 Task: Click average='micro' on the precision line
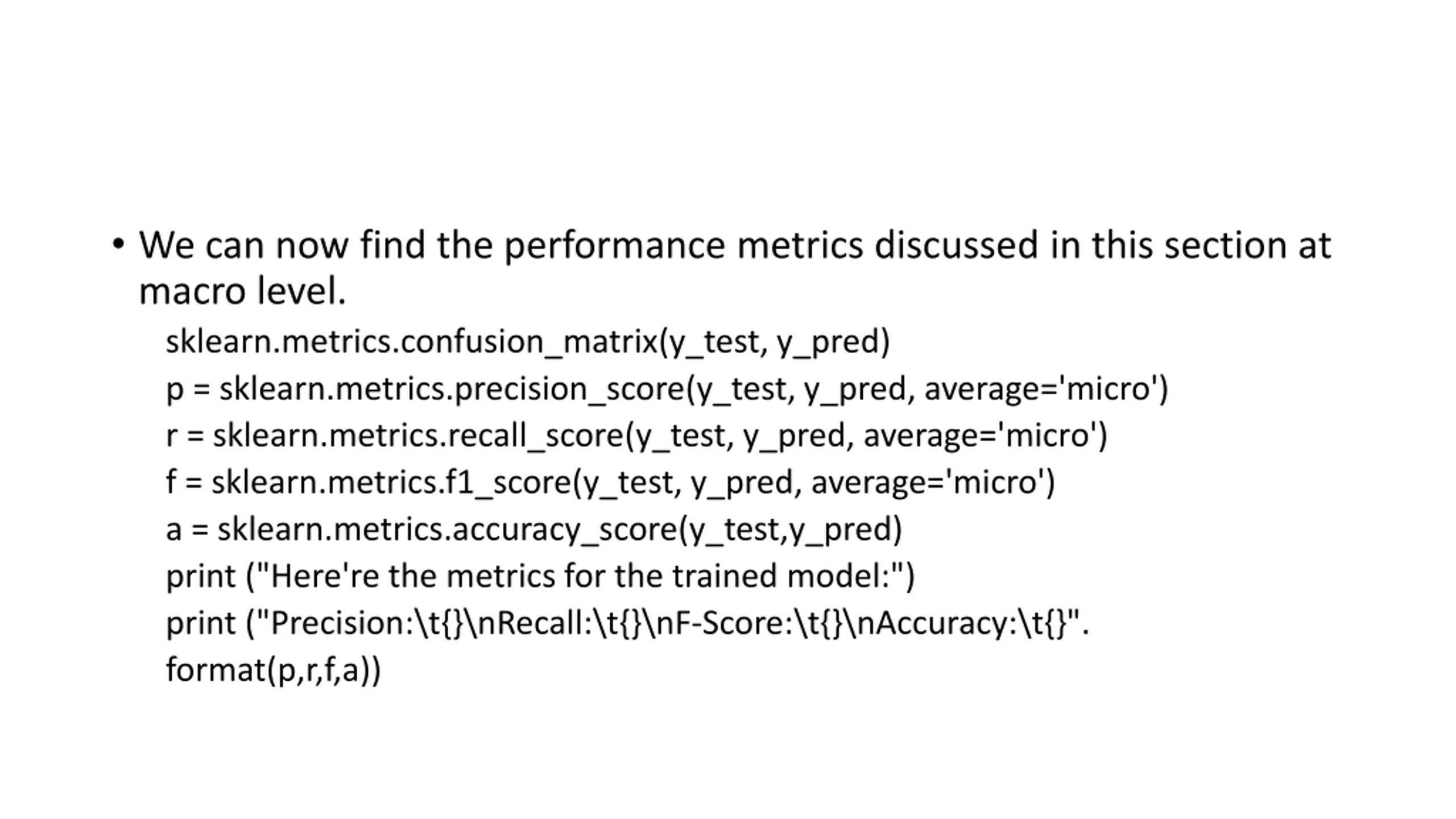coord(1045,389)
